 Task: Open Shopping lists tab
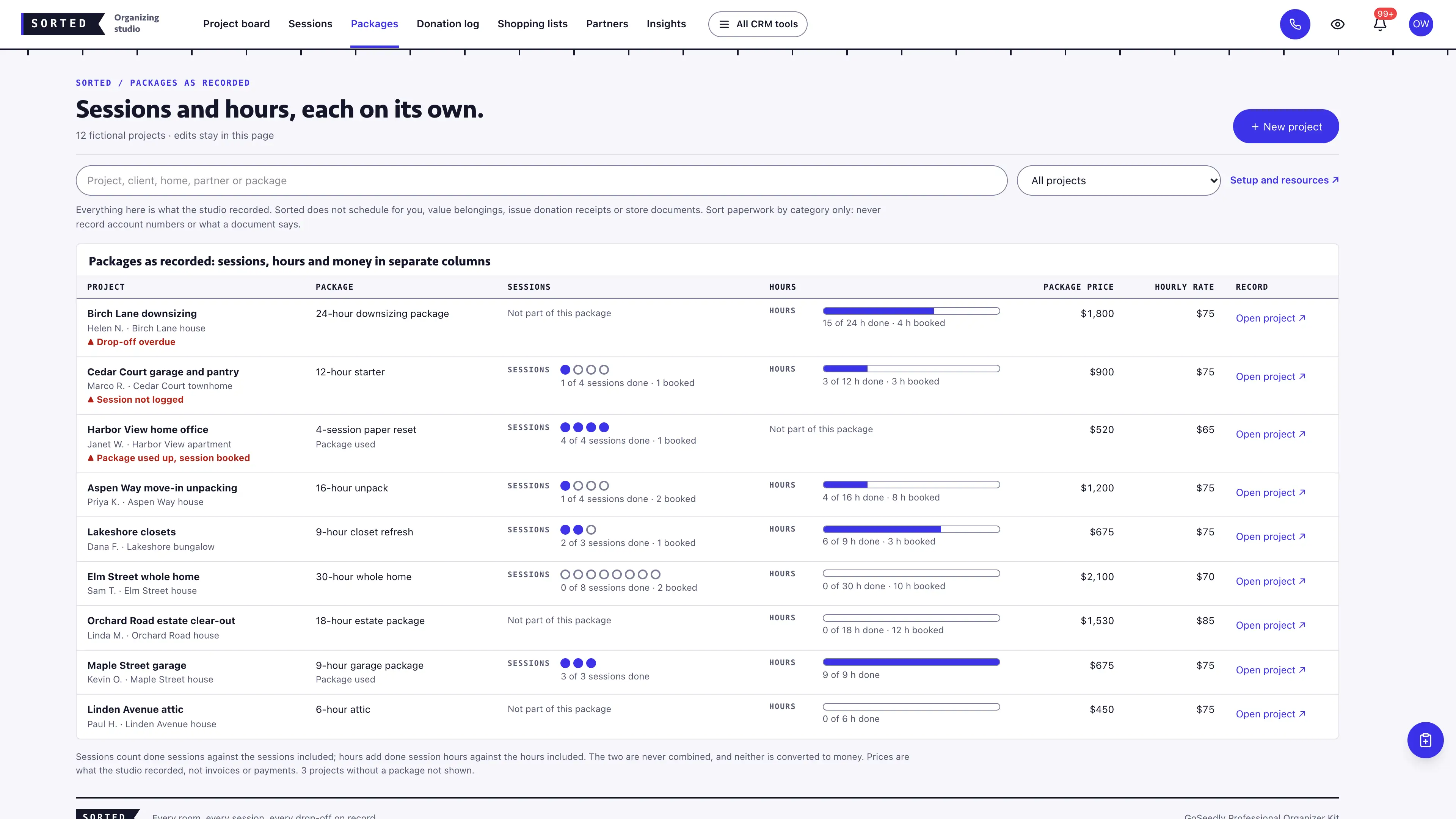pos(532,24)
